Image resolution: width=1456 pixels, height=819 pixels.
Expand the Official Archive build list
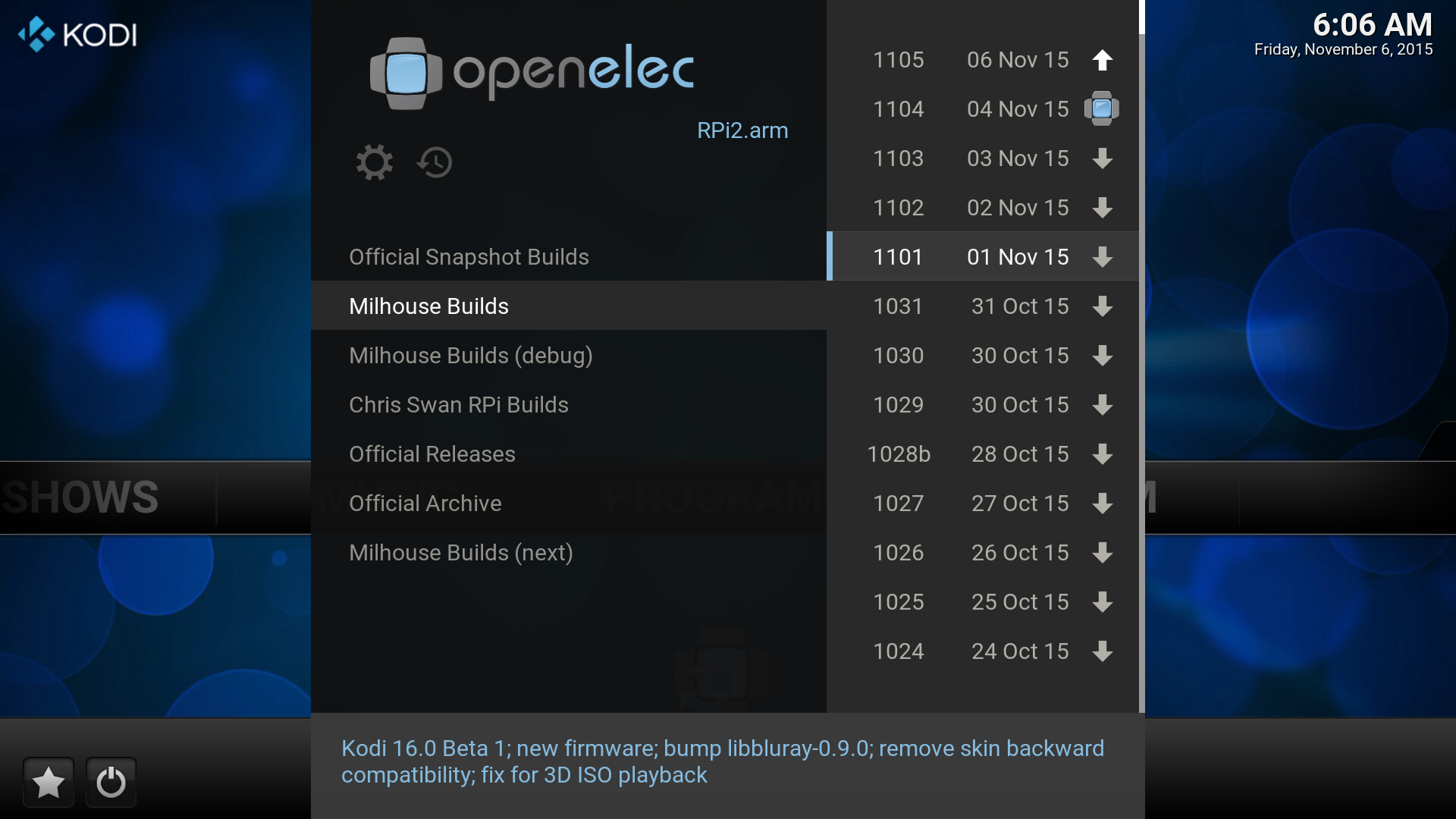click(x=424, y=503)
